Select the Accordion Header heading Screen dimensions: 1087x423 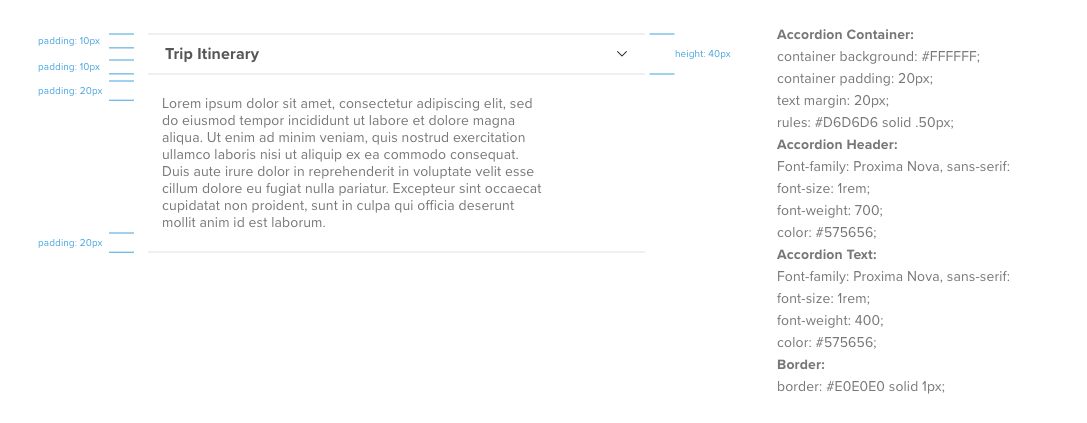tap(837, 144)
